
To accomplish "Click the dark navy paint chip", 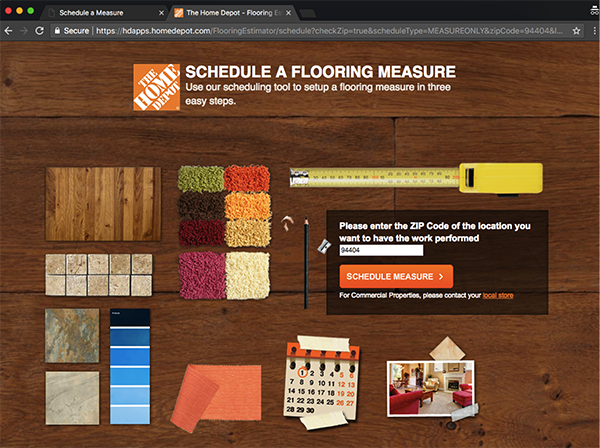I will [x=130, y=318].
